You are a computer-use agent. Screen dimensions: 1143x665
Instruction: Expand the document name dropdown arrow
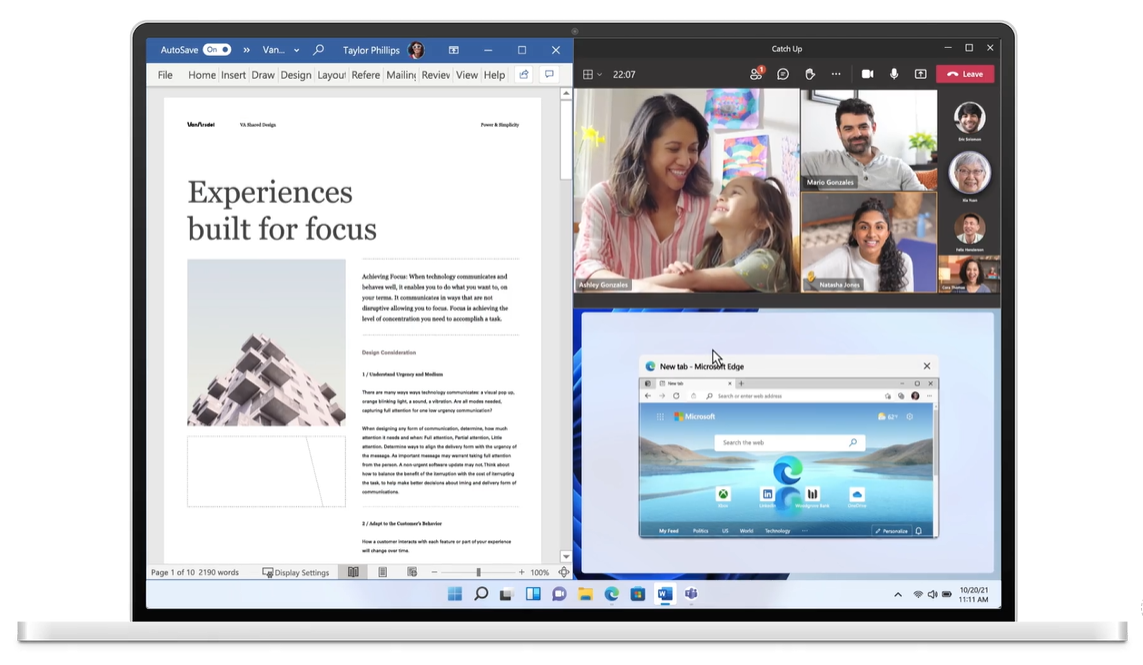(x=297, y=50)
